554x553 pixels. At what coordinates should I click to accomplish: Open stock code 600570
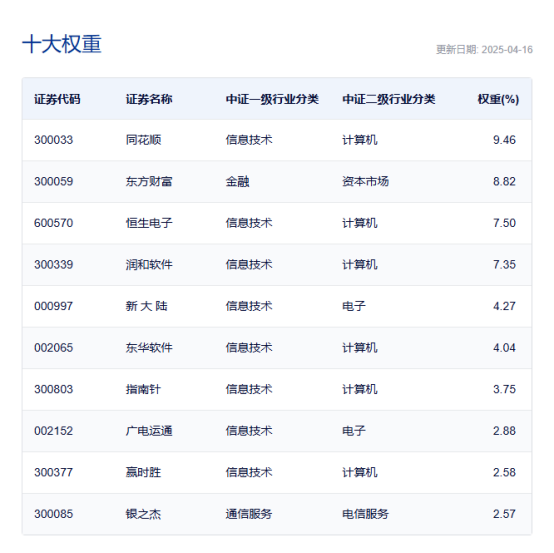54,223
